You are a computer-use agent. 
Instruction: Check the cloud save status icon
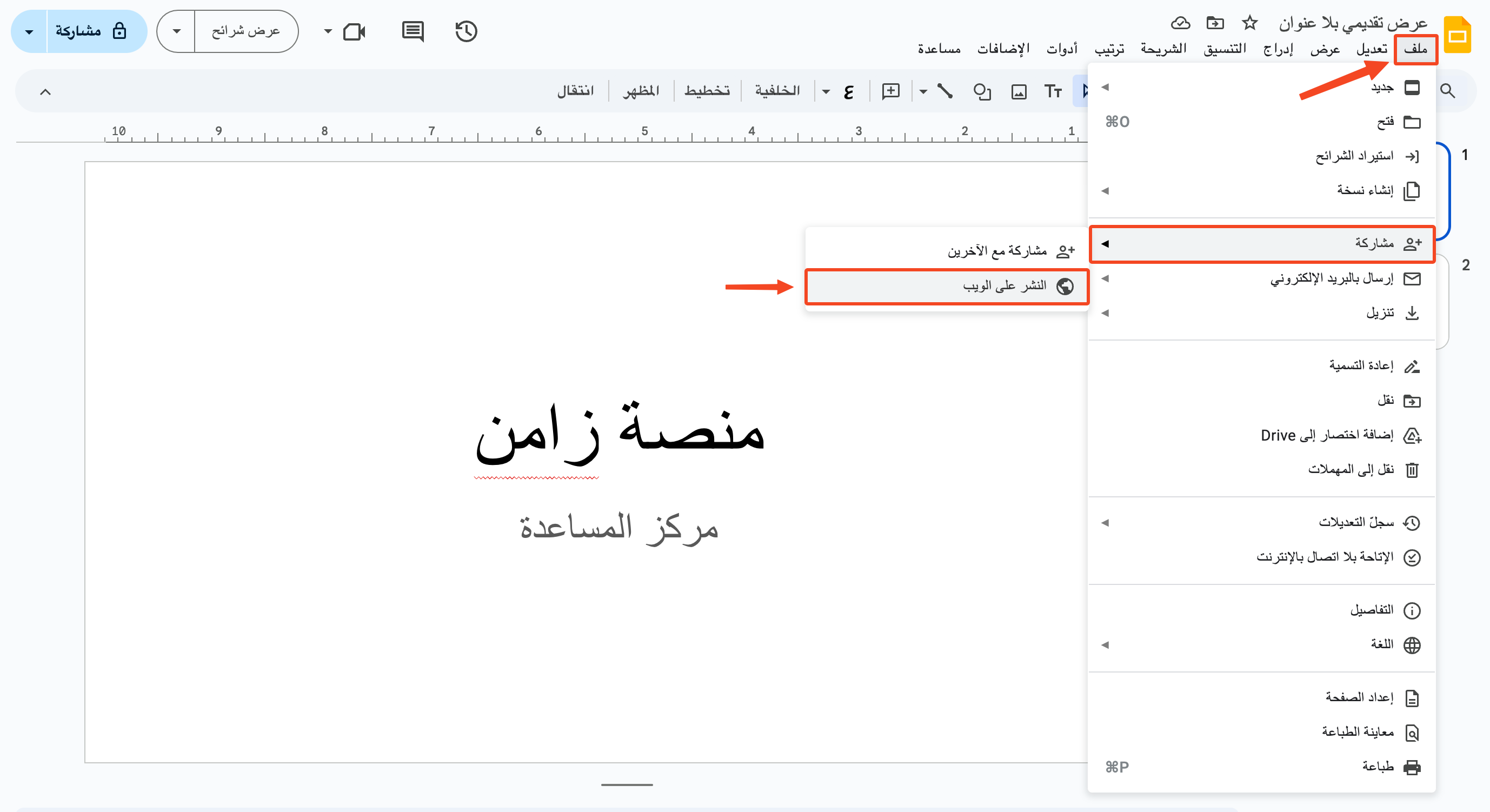pyautogui.click(x=1180, y=23)
